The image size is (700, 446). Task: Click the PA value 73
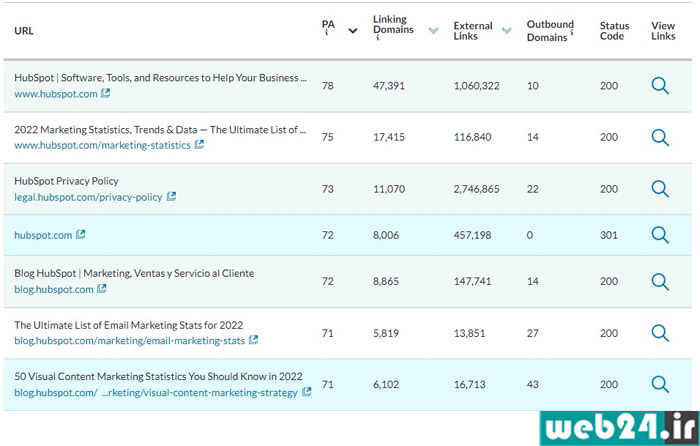328,189
